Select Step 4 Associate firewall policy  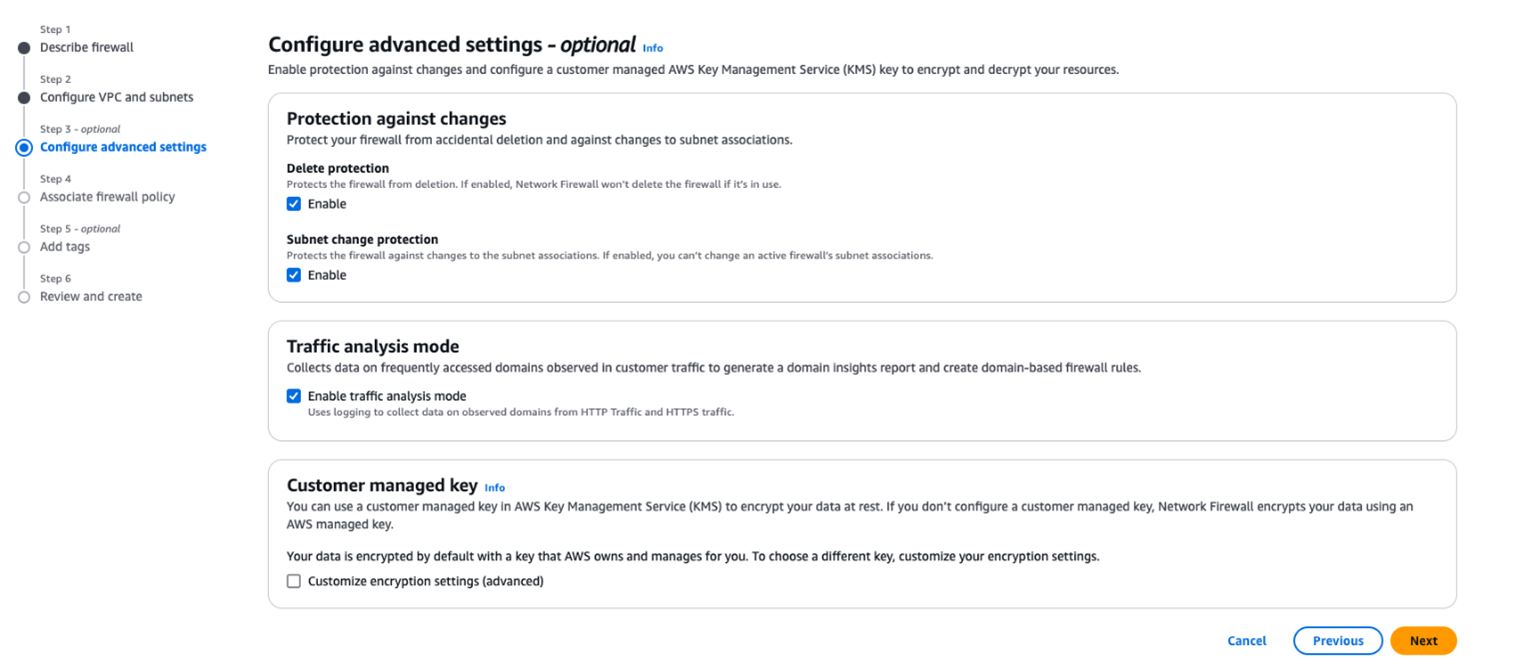coord(108,197)
